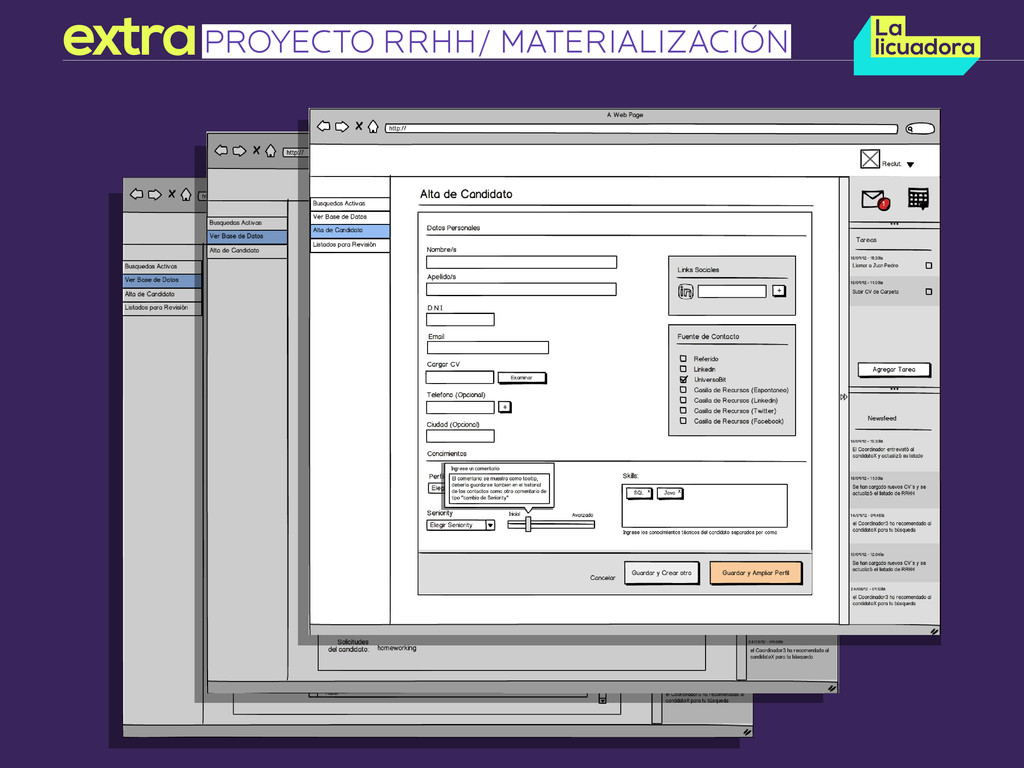Viewport: 1024px width, 768px height.
Task: Select Alta de Candidato in the front window menu
Action: point(350,231)
